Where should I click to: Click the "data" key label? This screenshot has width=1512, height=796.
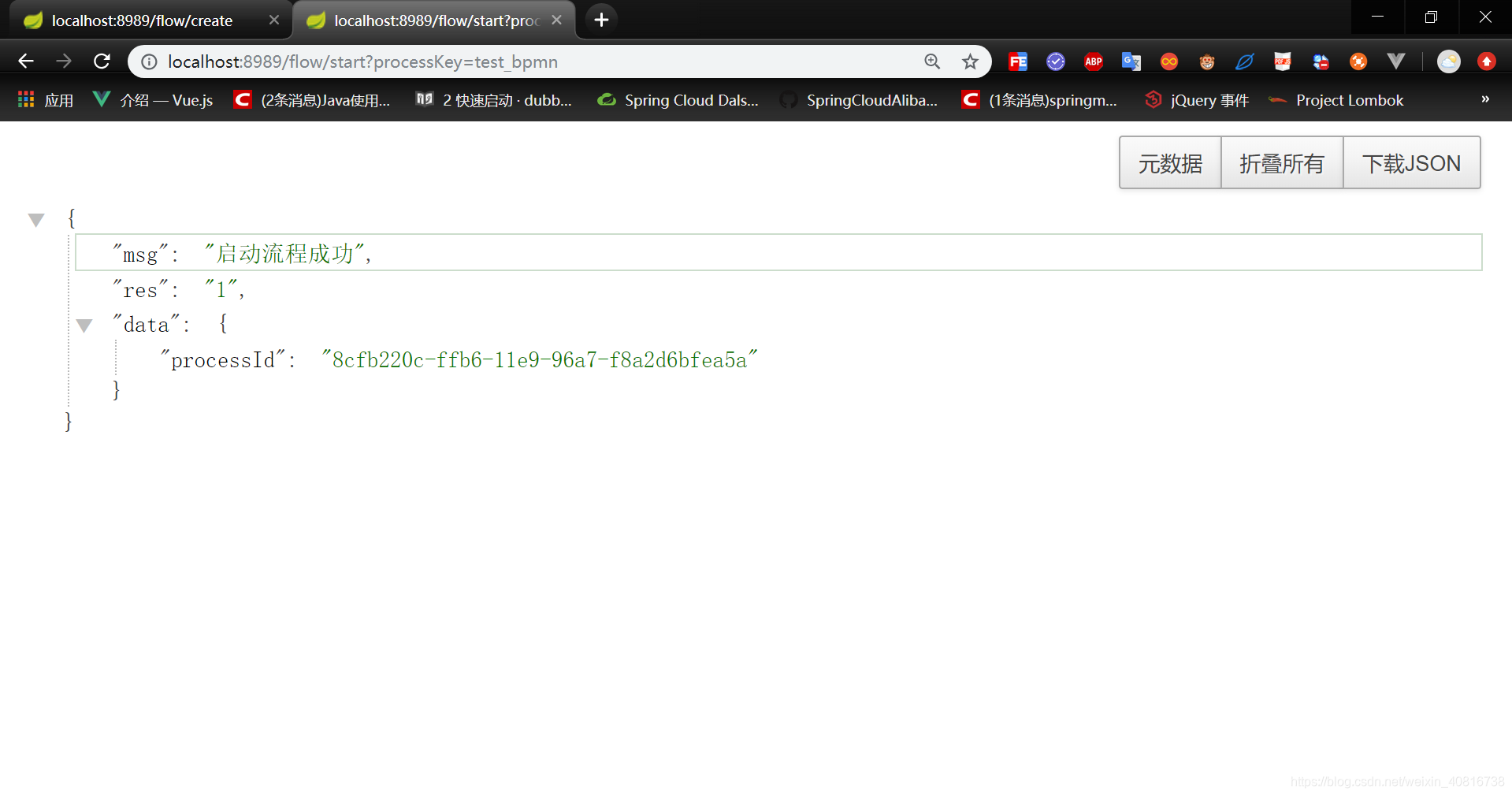(x=146, y=325)
